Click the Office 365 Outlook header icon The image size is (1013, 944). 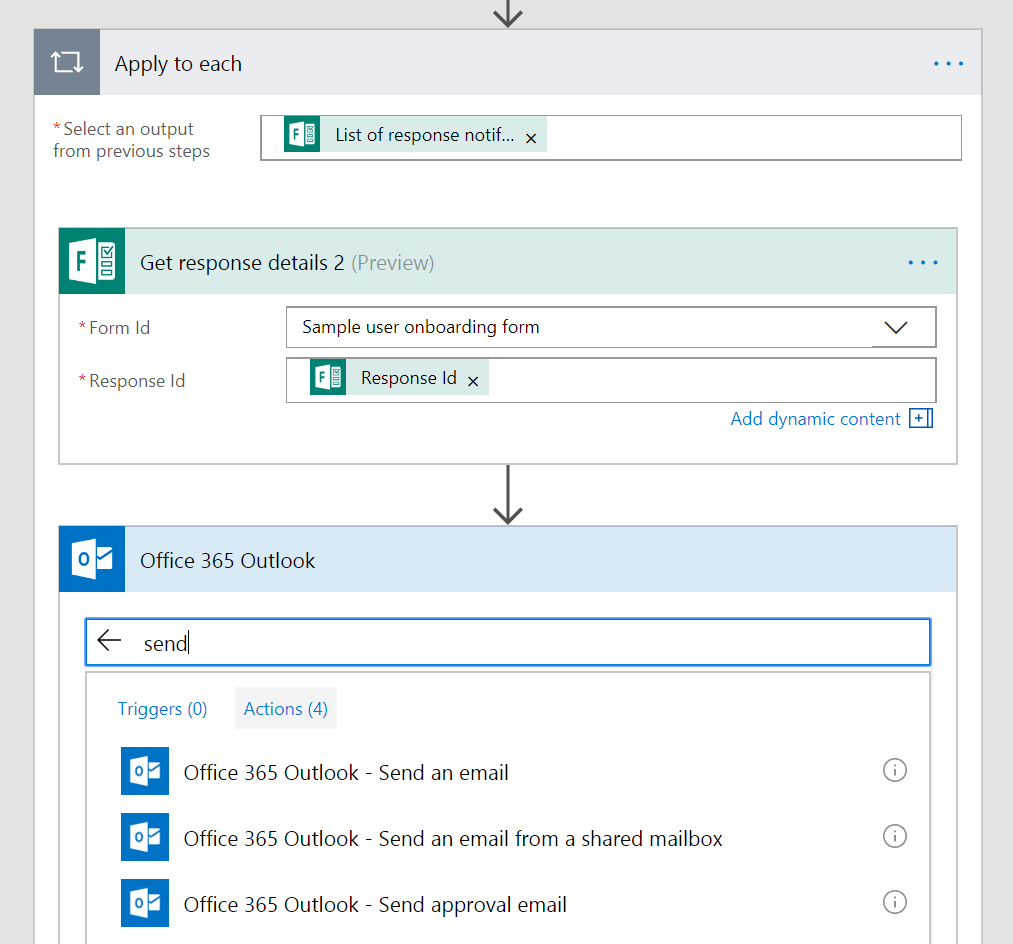92,560
